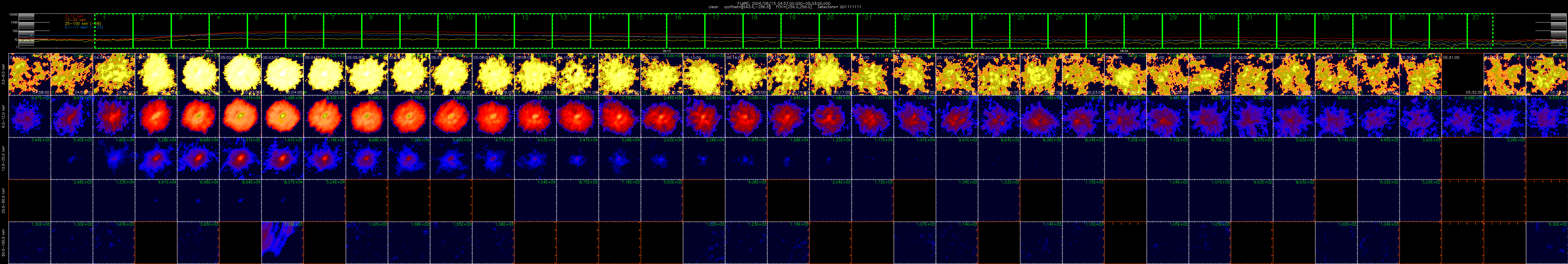1568x264 pixels.
Task: Open the 12-25 keV image at interval 14
Action: point(577,158)
